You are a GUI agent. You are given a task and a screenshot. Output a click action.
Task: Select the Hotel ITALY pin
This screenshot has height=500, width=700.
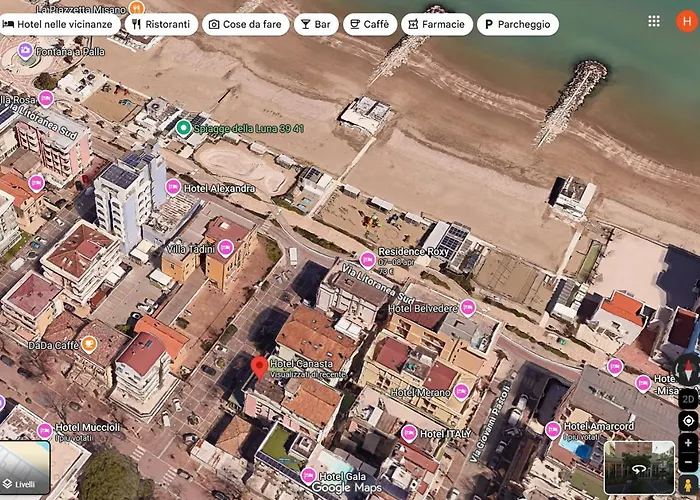click(409, 433)
